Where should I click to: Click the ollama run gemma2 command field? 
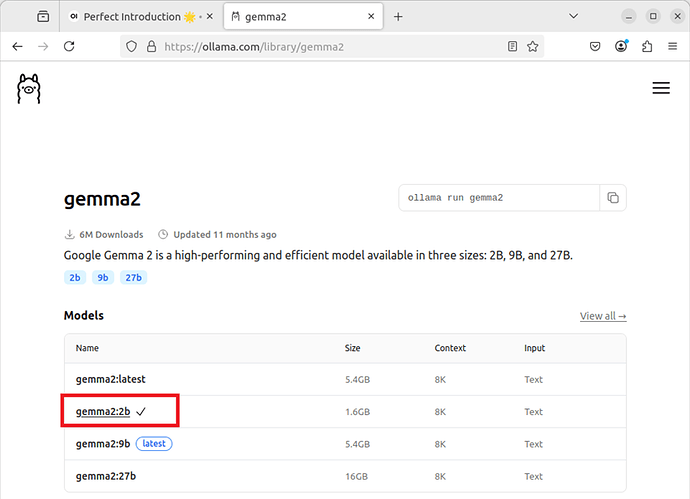(498, 198)
